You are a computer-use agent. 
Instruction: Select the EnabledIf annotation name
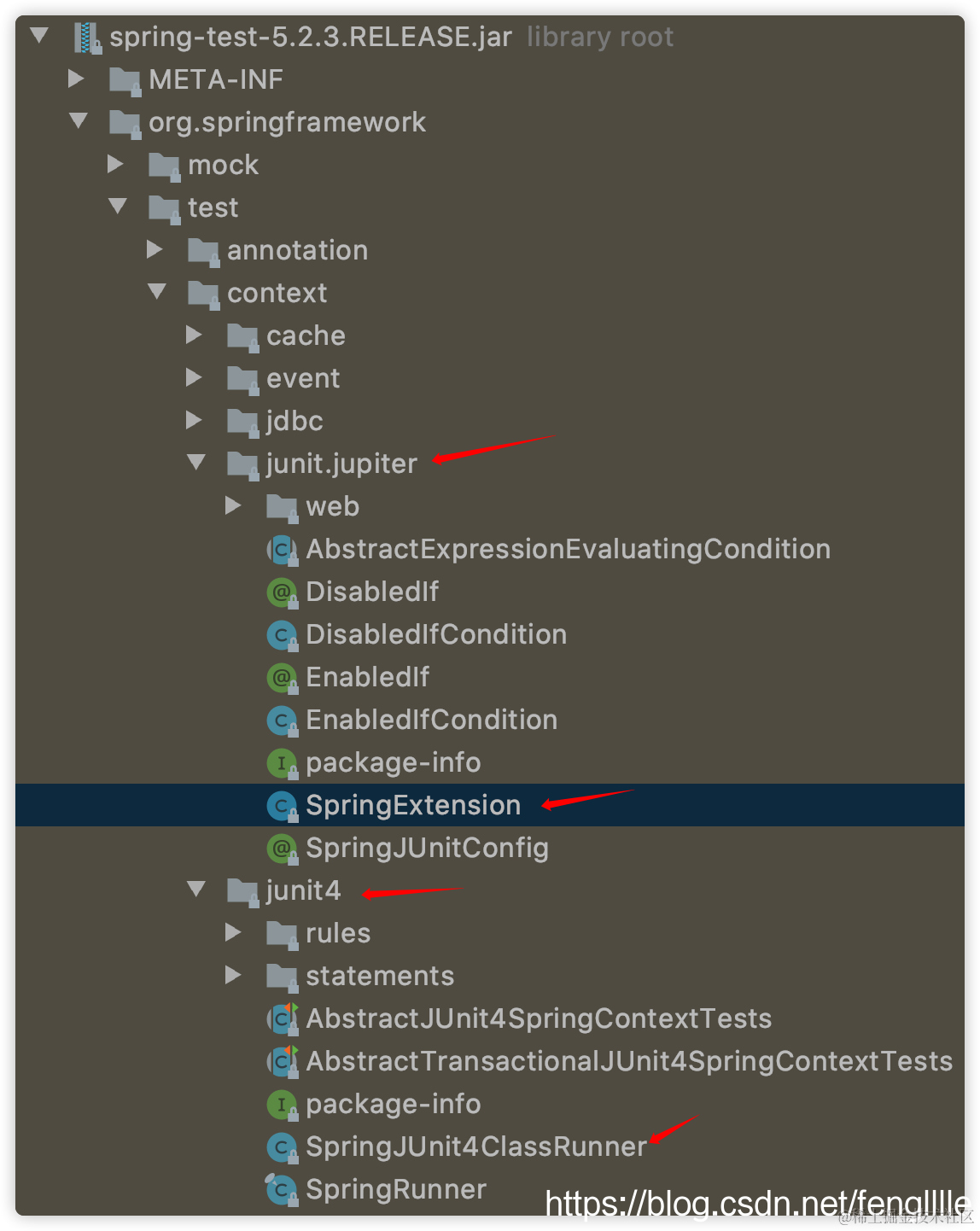tap(367, 677)
